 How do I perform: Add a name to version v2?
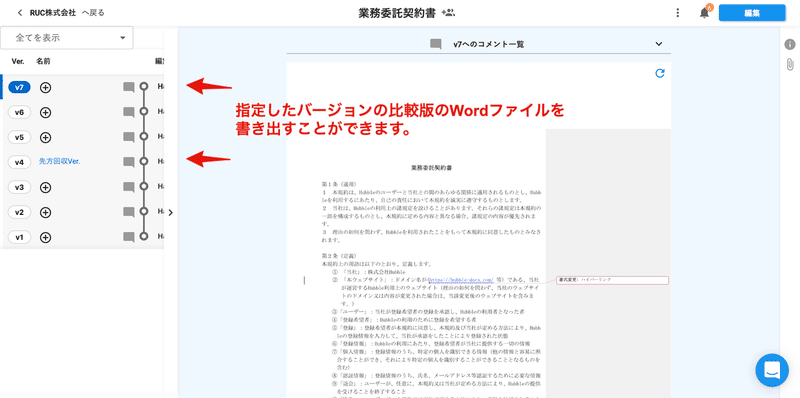coord(45,212)
